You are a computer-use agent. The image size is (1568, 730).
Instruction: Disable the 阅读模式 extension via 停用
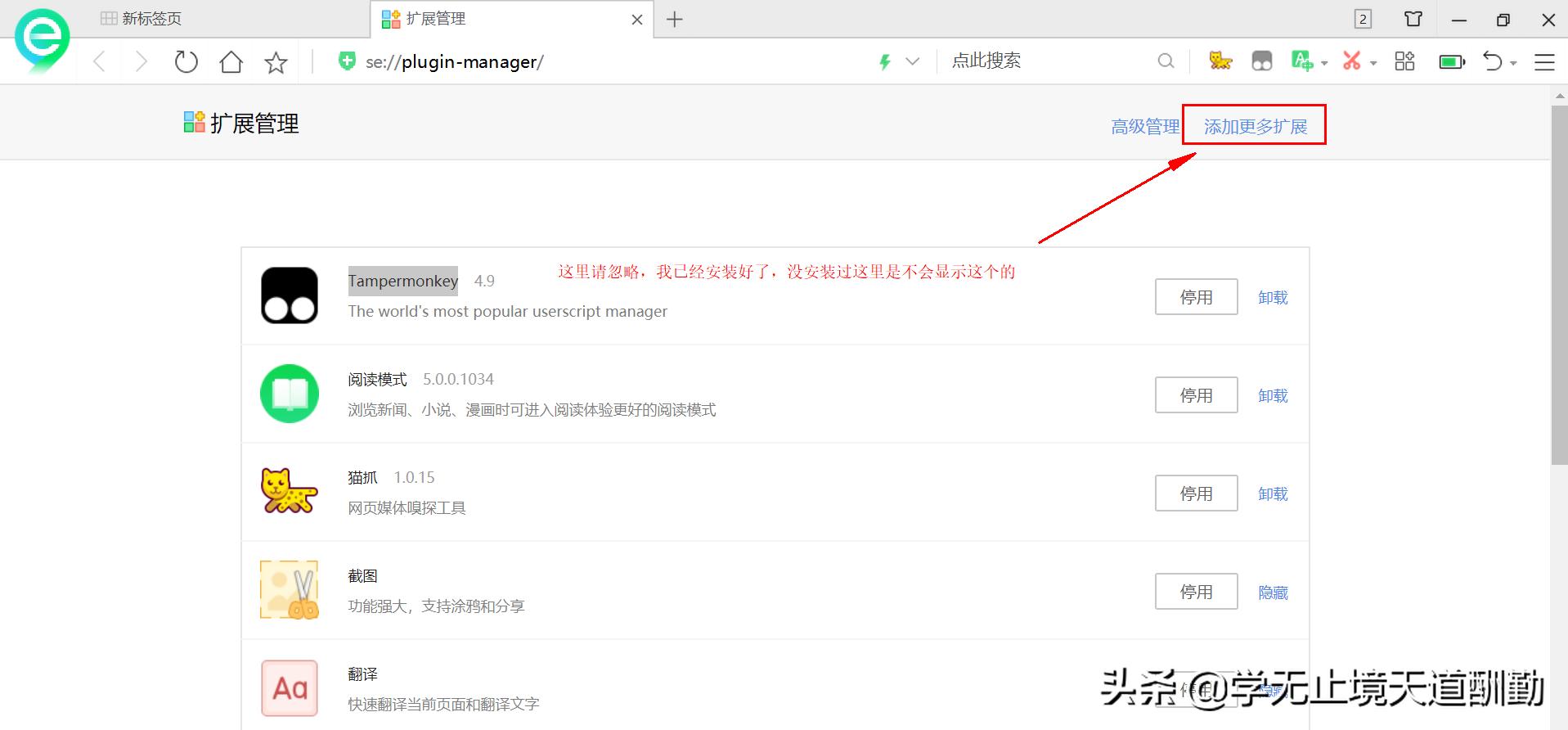1195,395
